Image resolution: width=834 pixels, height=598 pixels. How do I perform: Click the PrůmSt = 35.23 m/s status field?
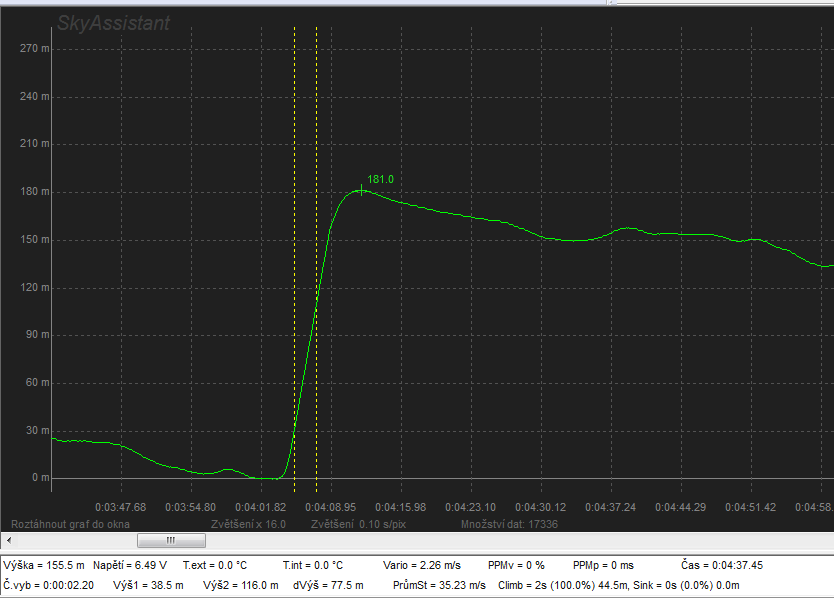[440, 585]
